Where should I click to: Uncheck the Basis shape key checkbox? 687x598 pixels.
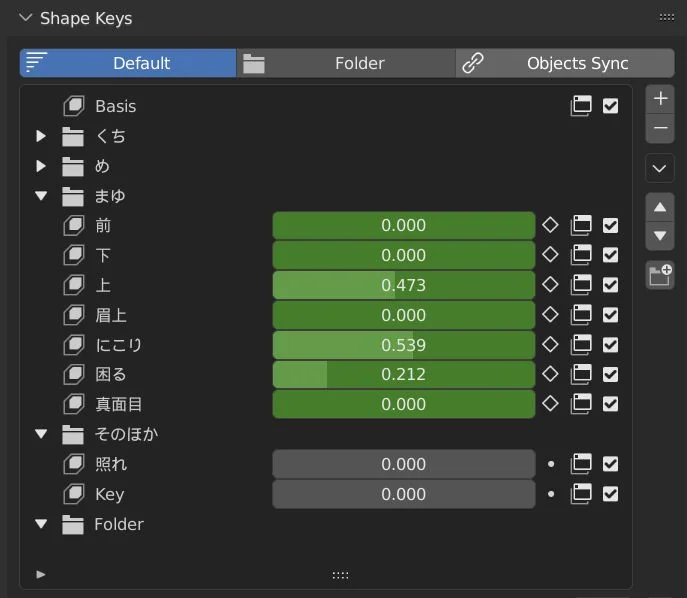click(x=610, y=106)
